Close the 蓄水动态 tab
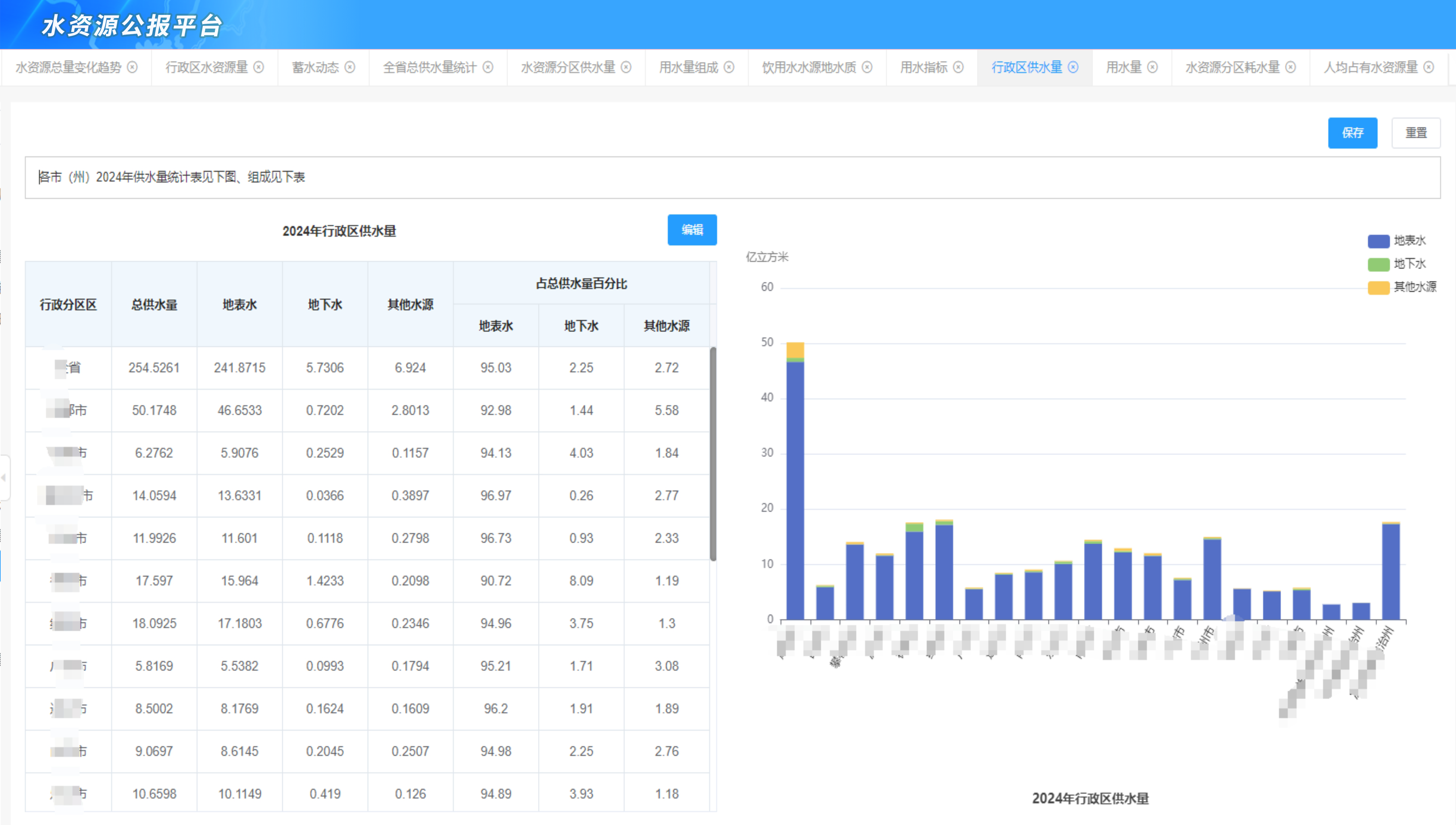The width and height of the screenshot is (1456, 825). 349,67
